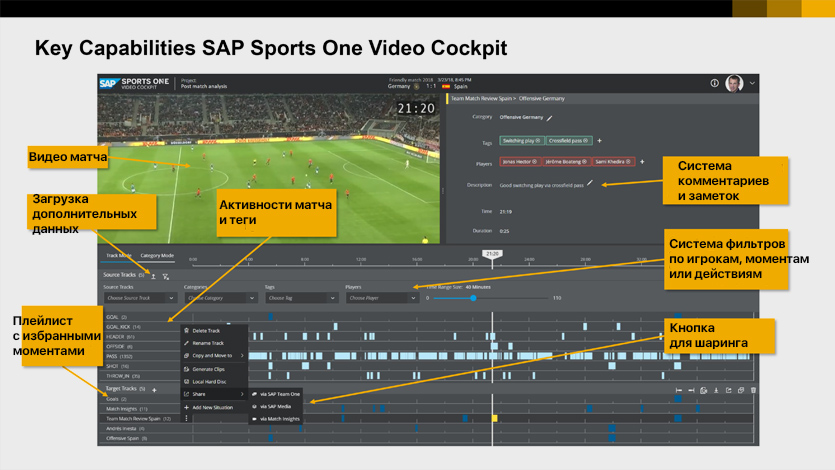This screenshot has height=470, width=835.
Task: Open the Choose Source Track dropdown
Action: click(x=140, y=298)
